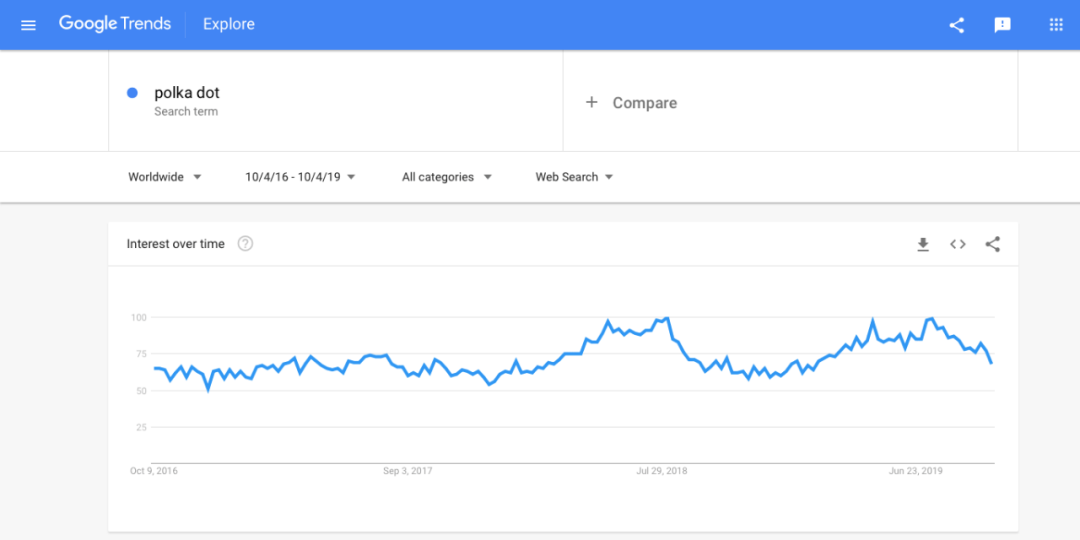Open the 10/4/16 - 10/4/19 date range dropdown
1080x540 pixels.
300,177
